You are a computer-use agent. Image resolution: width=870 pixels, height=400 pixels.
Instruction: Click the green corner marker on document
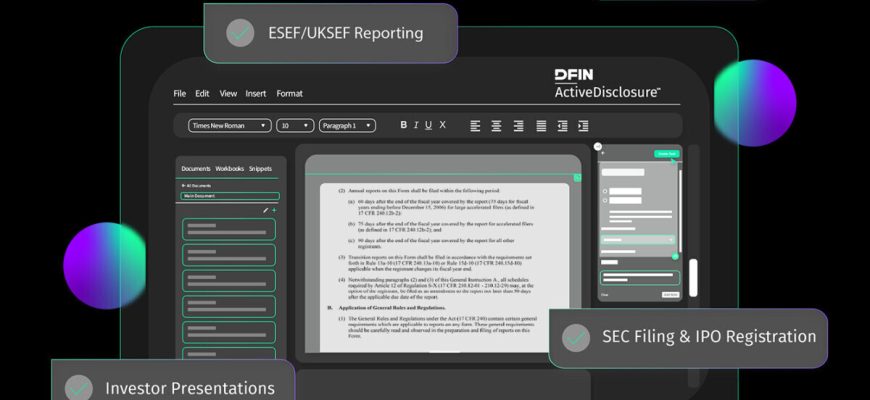[x=577, y=178]
